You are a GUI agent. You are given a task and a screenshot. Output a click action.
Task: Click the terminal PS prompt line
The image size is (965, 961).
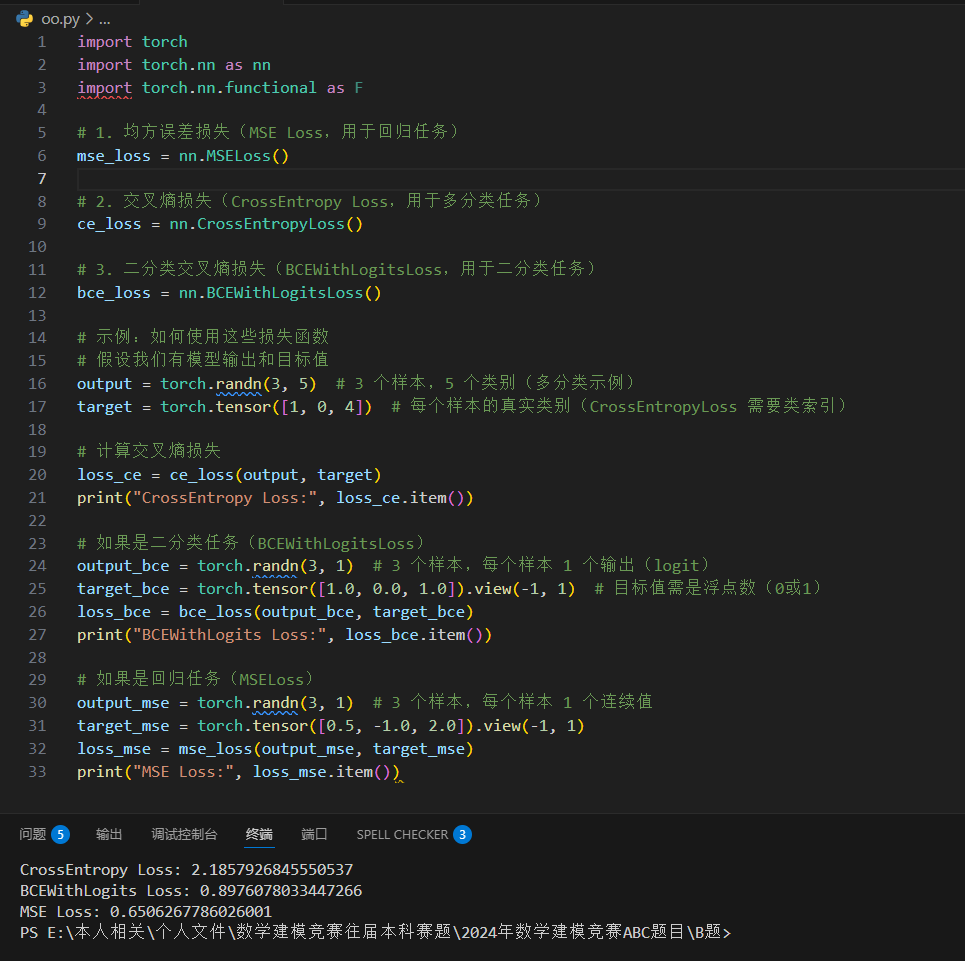tap(375, 933)
